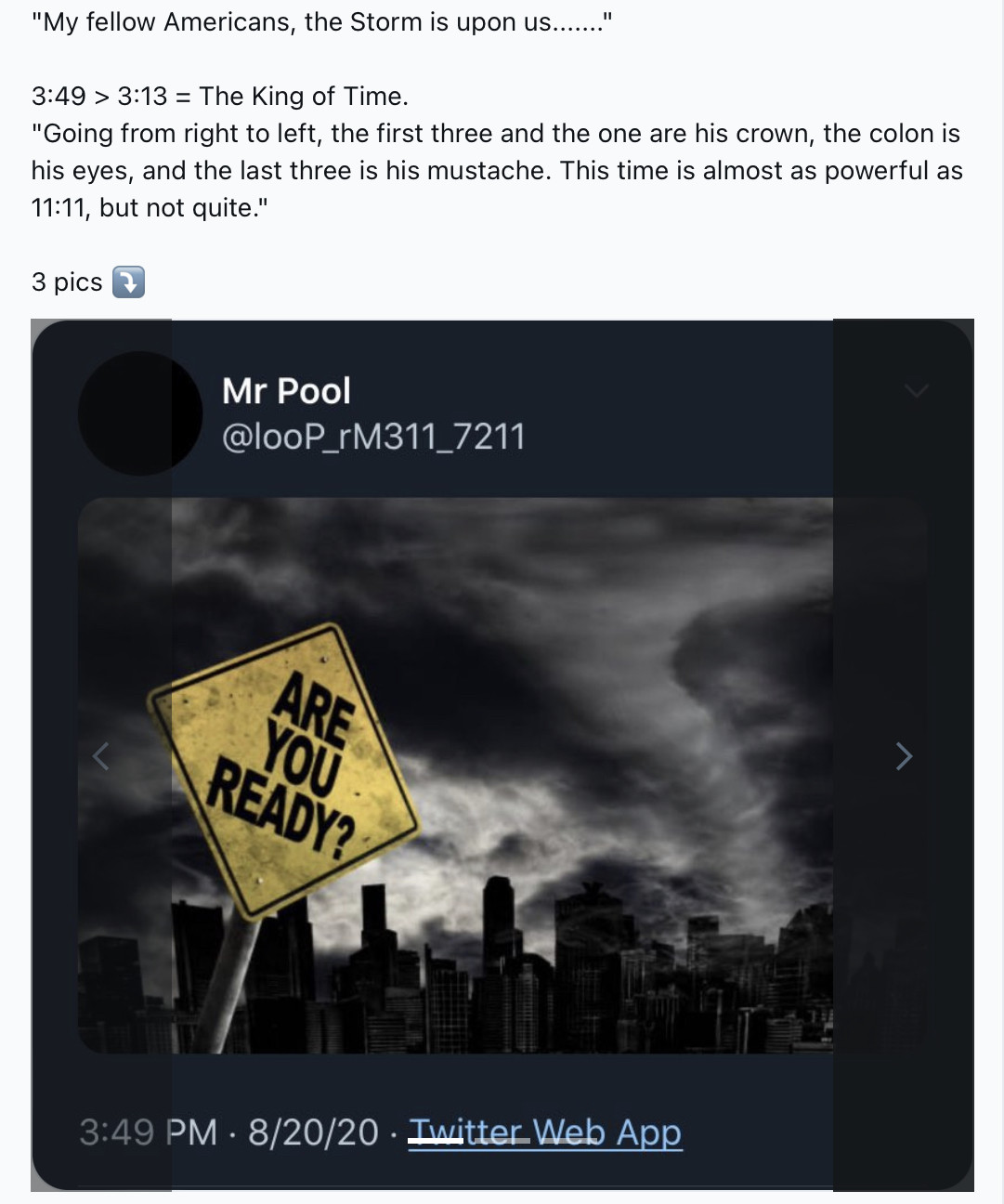Screen dimensions: 1004x1204
Task: Click the left arrow to show previous picture
Action: coord(101,756)
